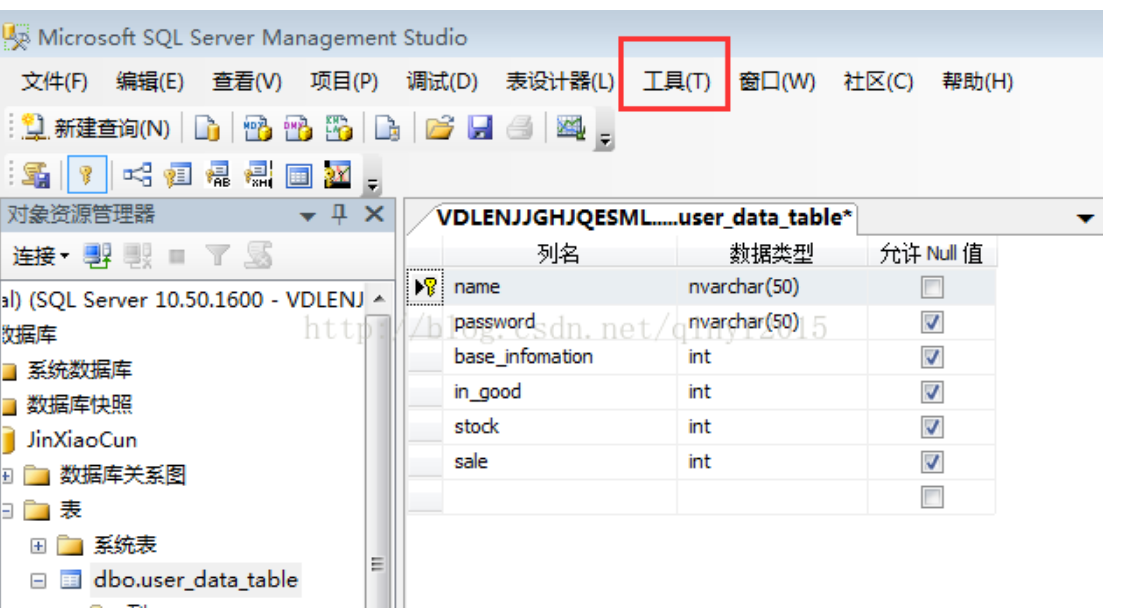Click the Relationships icon in table designer toolbar
The image size is (1148, 610).
pyautogui.click(x=138, y=176)
